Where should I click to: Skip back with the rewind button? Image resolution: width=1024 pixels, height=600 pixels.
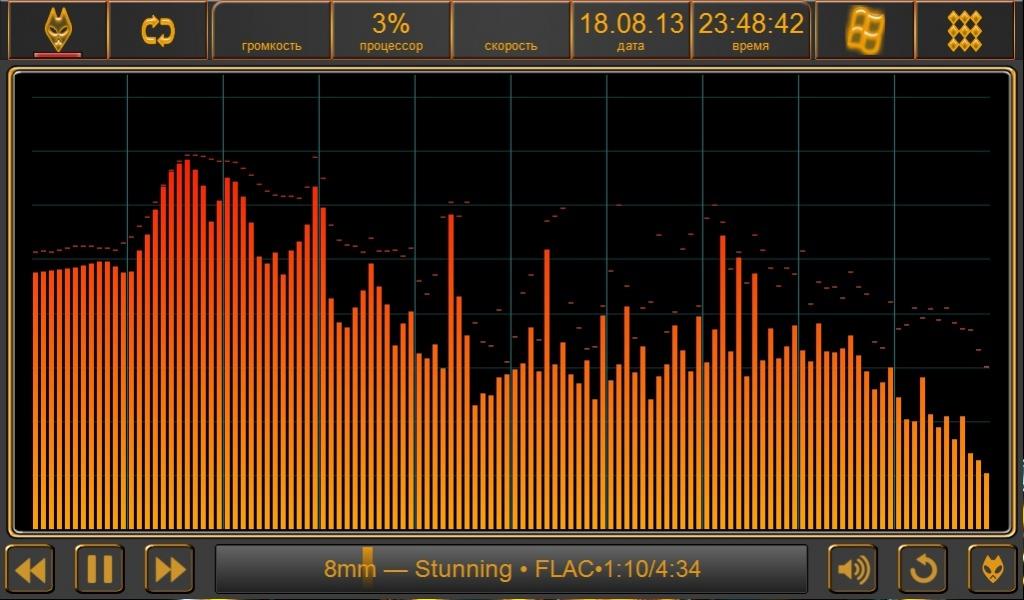[30, 570]
